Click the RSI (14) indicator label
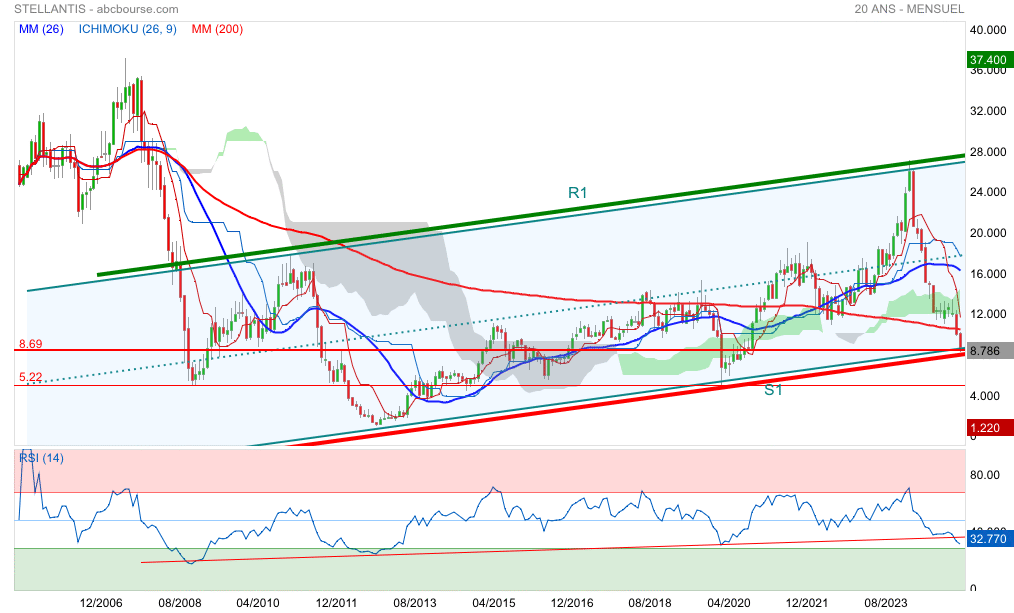This screenshot has height=613, width=1014. 41,458
